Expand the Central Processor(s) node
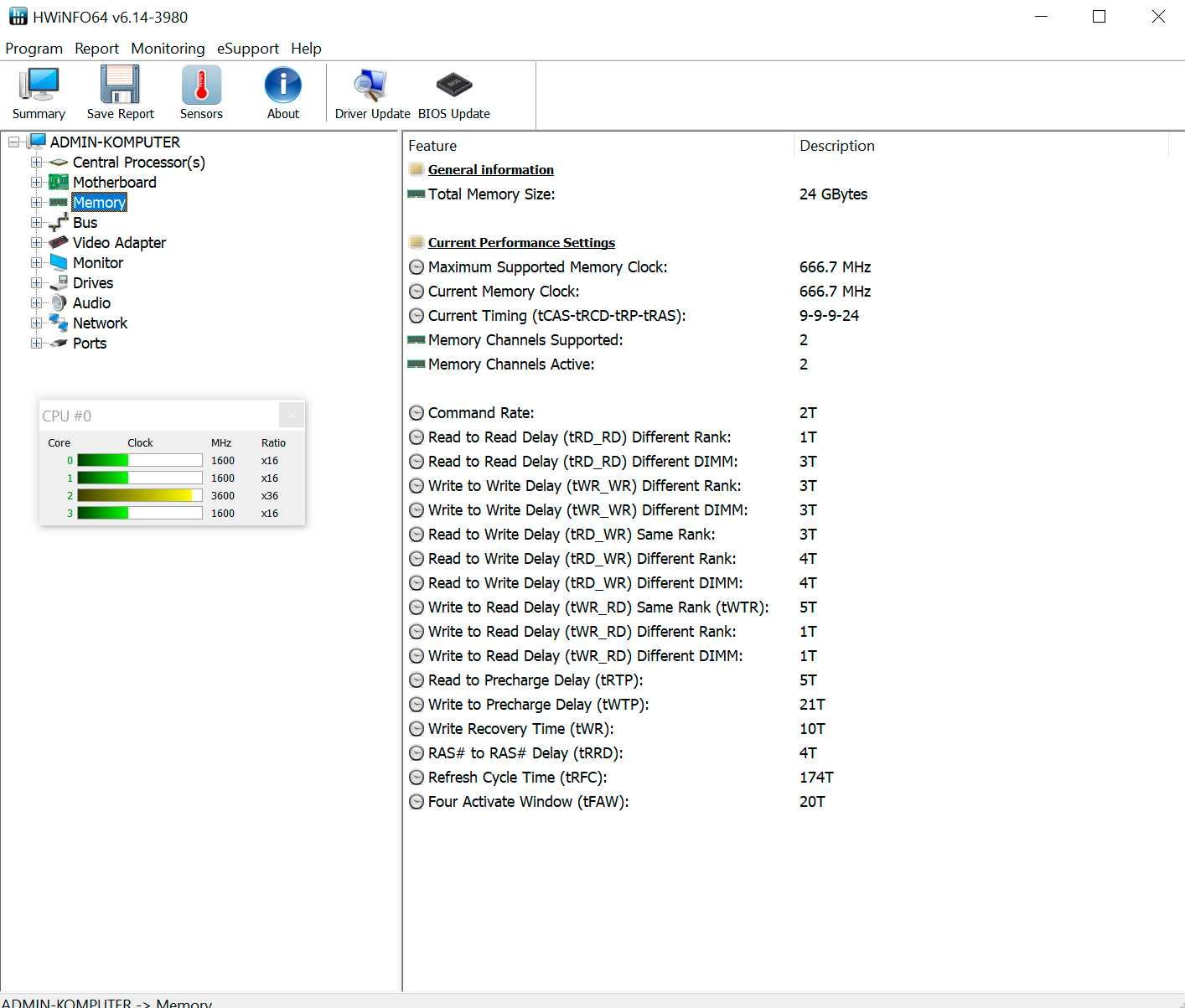Screen dimensions: 1185x1008 36,163
